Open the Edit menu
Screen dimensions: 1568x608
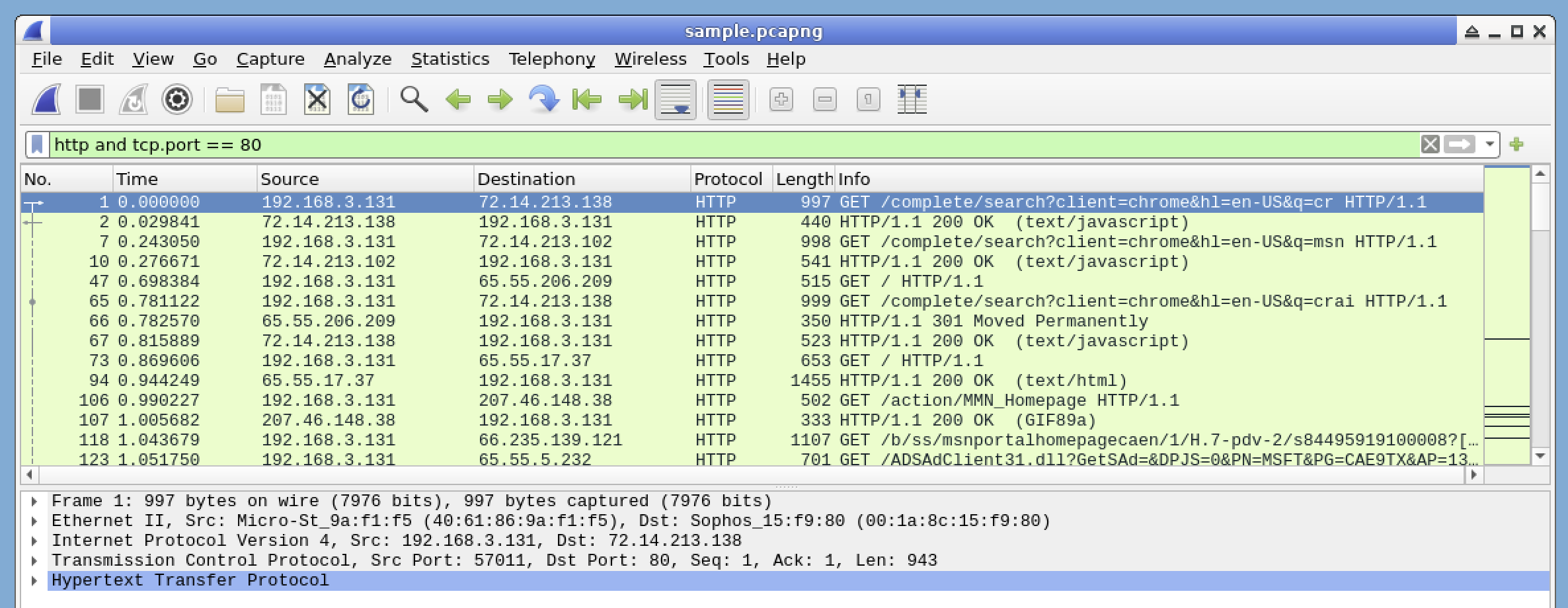(97, 59)
